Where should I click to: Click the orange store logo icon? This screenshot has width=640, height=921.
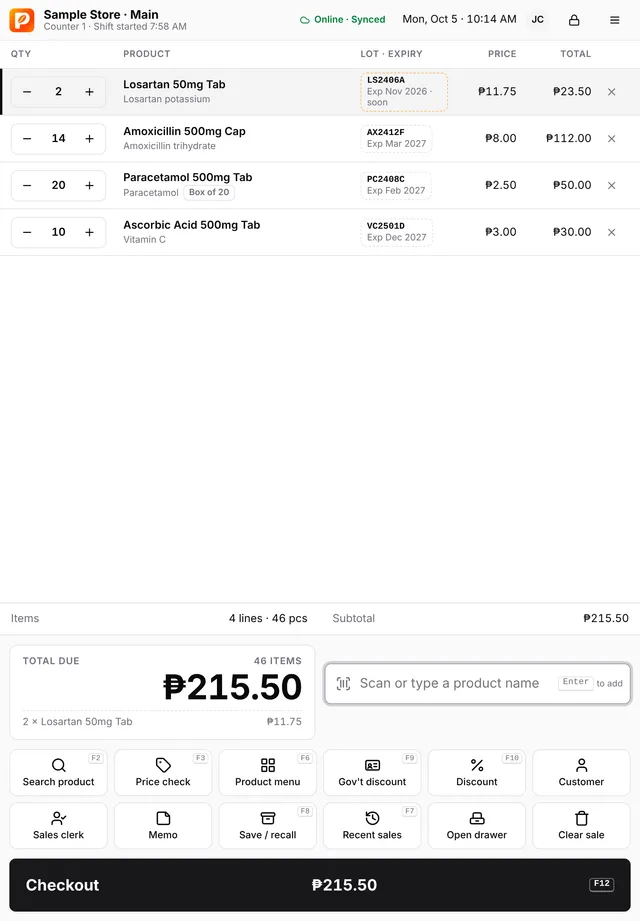click(22, 20)
